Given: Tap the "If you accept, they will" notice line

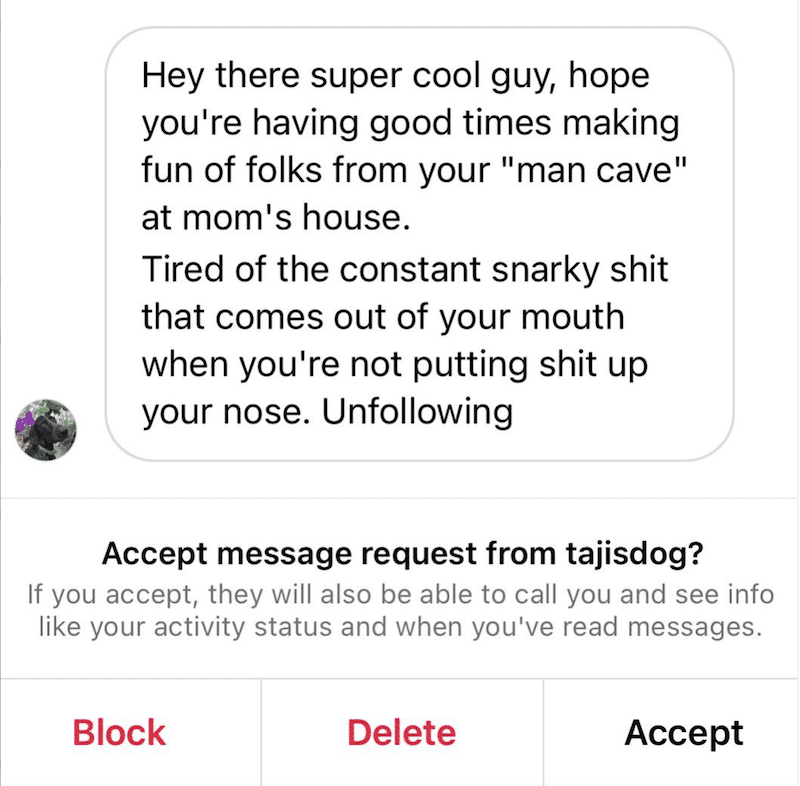Looking at the screenshot, I should (401, 595).
